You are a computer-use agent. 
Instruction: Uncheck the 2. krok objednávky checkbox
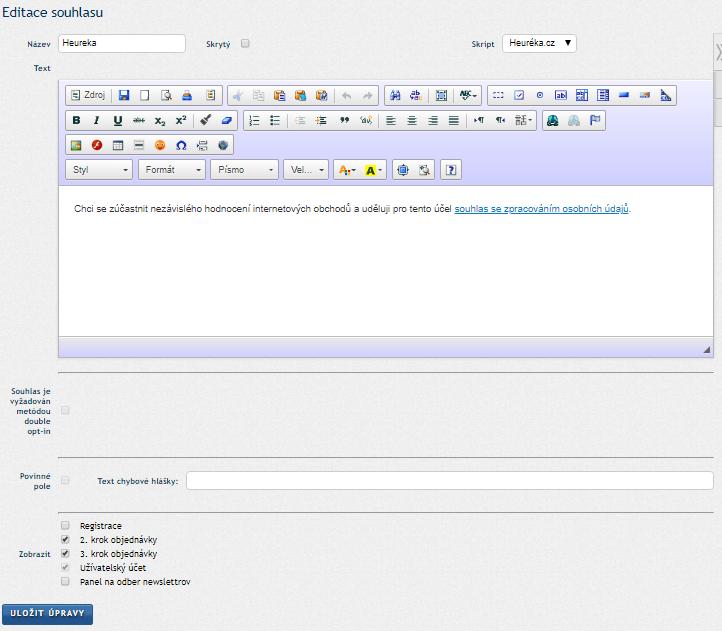(x=66, y=539)
